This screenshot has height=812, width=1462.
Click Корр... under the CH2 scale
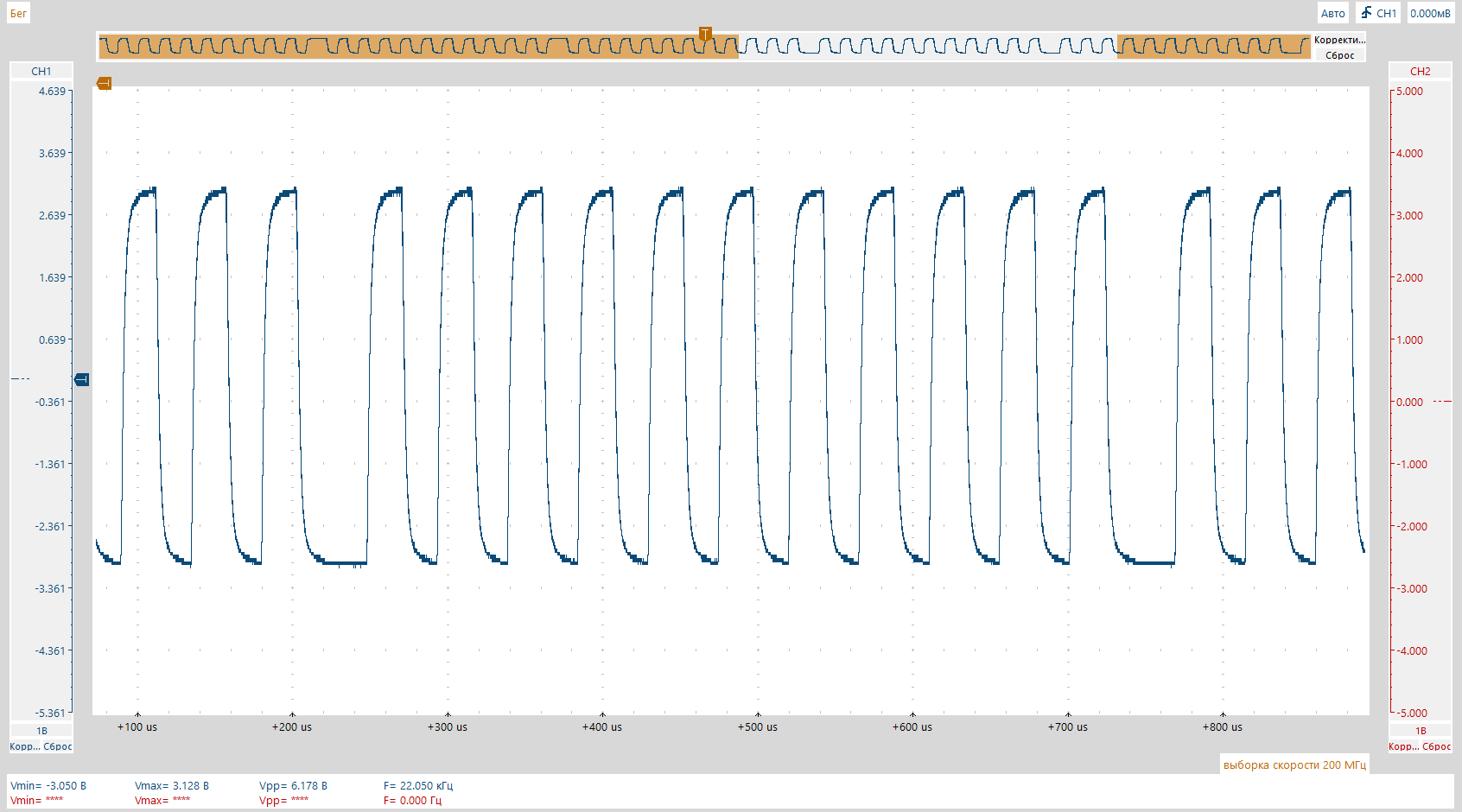point(1403,746)
